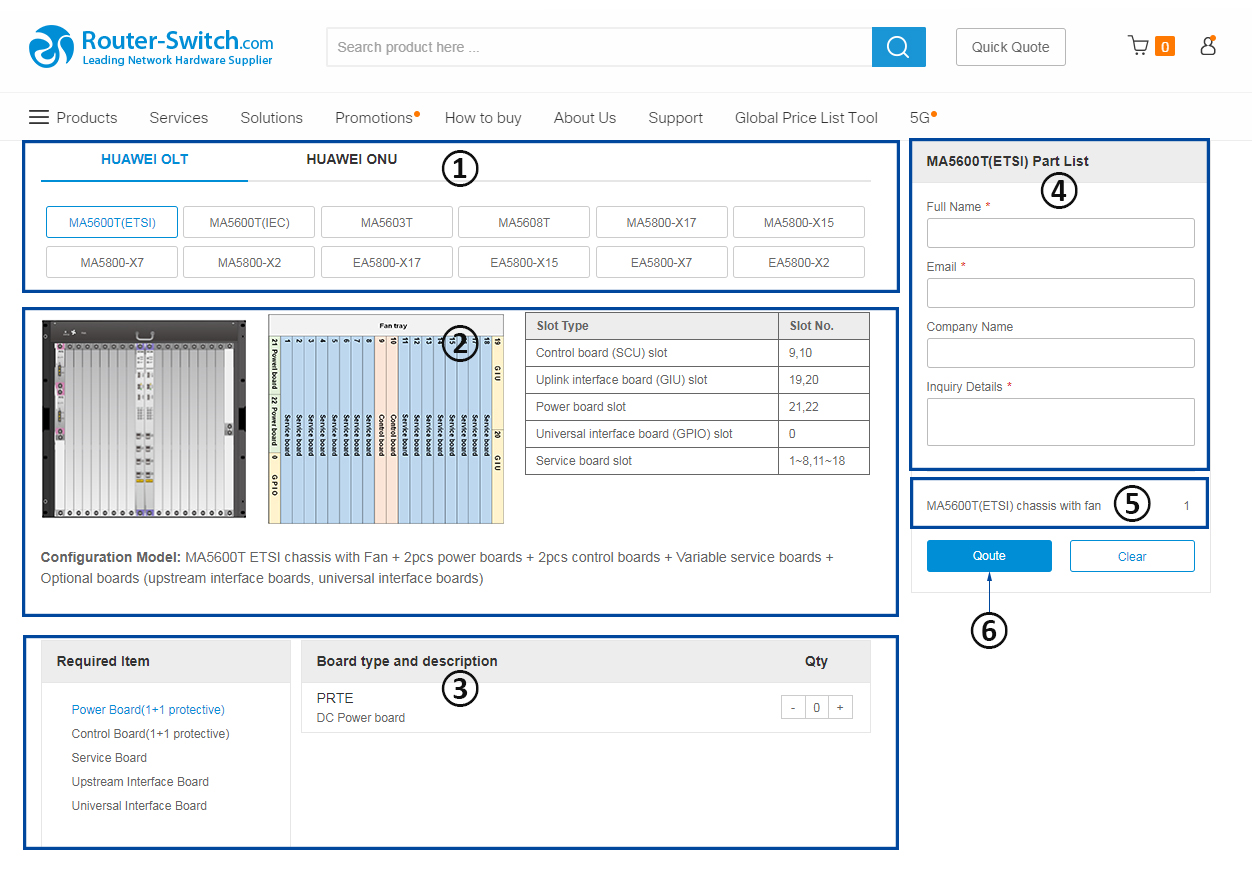Switch to the HUAWEI OLT tab

pos(144,160)
